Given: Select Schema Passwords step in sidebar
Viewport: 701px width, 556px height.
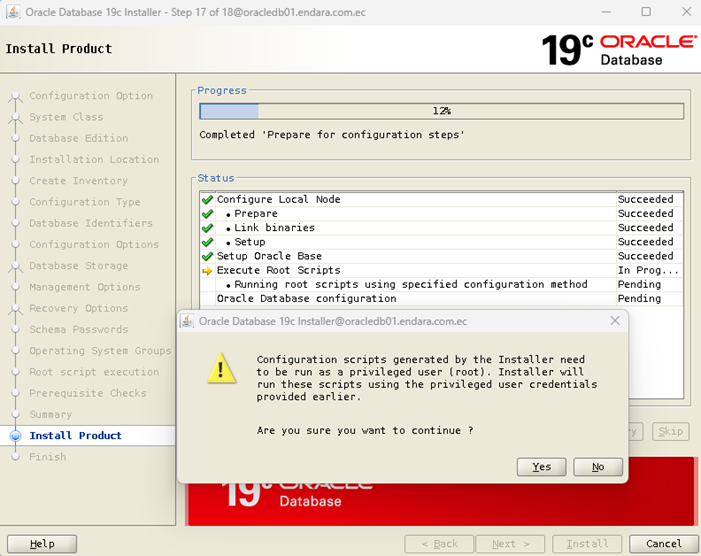Looking at the screenshot, I should (79, 329).
